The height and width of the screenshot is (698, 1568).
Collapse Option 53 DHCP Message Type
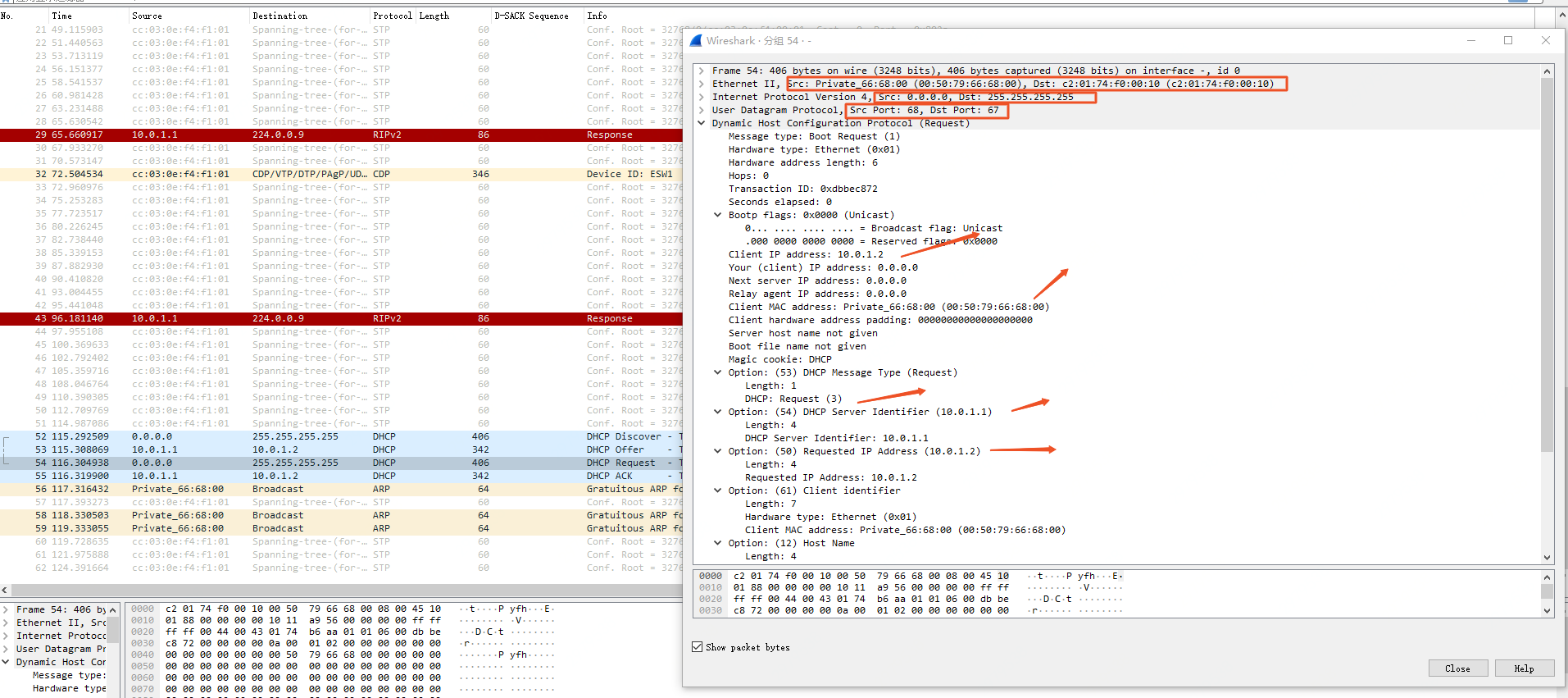(x=718, y=372)
